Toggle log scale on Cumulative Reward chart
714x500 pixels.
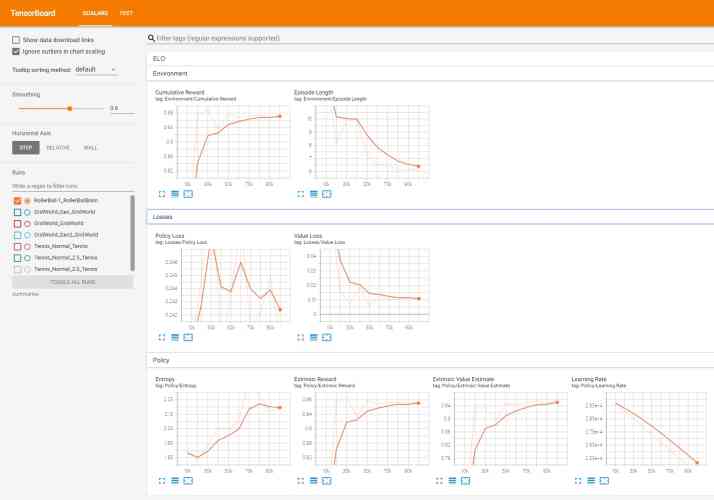tap(175, 194)
